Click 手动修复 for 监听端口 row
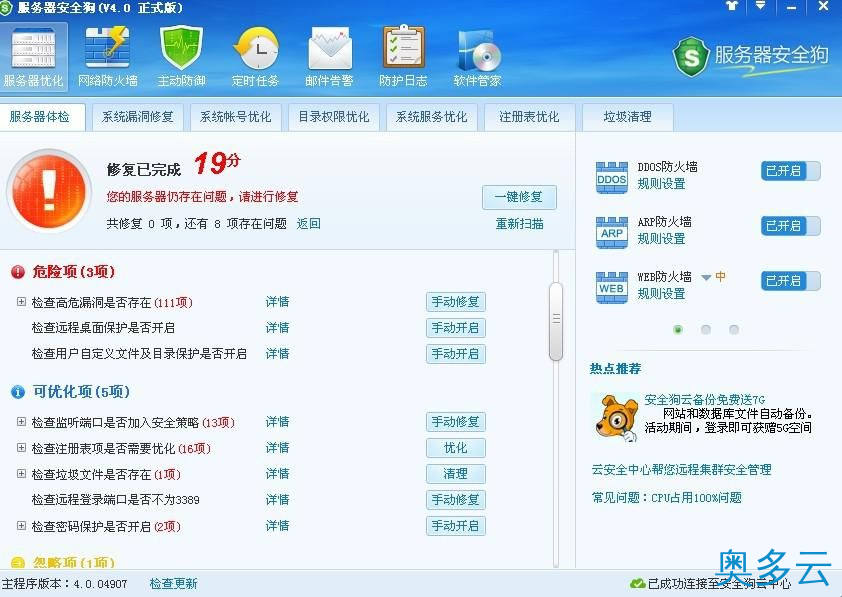Viewport: 842px width, 597px height. point(456,421)
